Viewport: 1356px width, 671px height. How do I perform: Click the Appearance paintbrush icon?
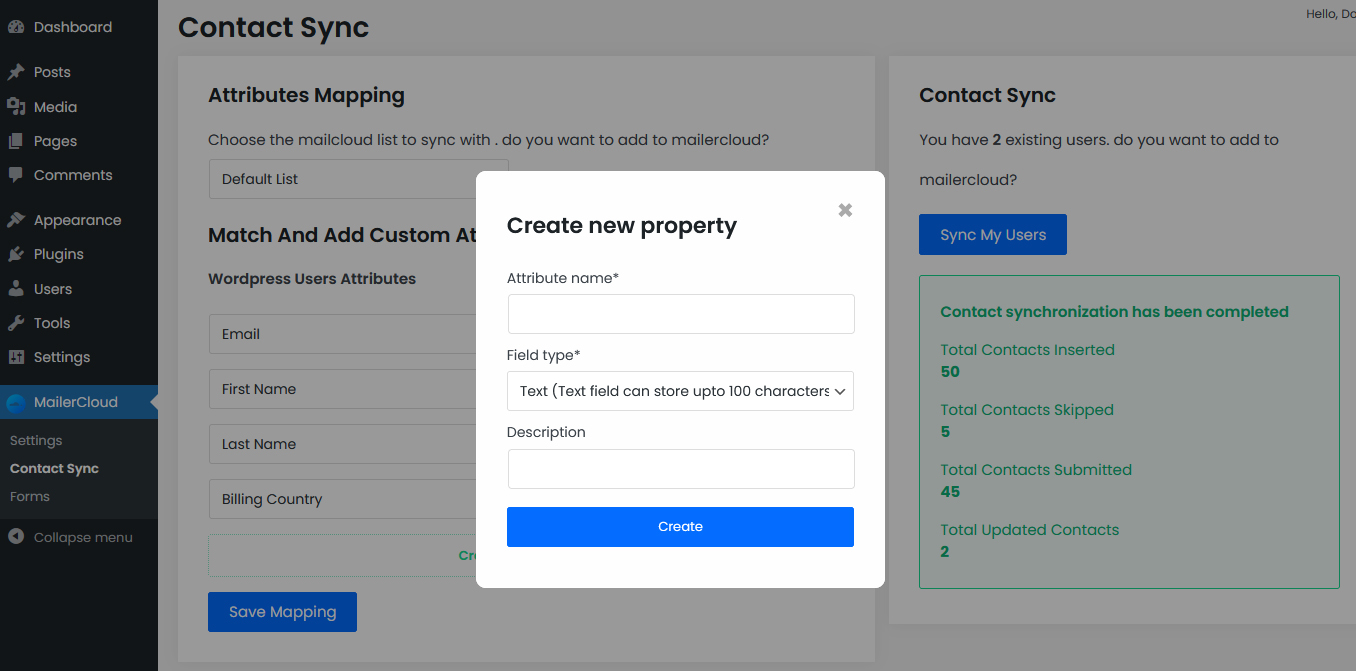pos(16,220)
